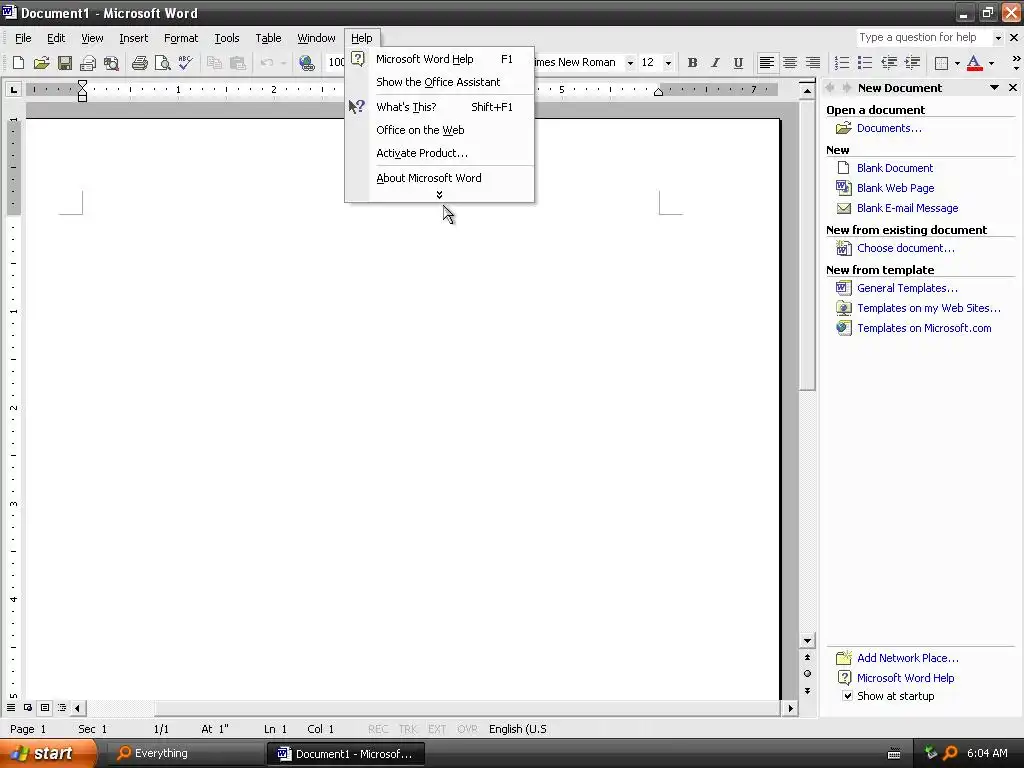Toggle underline formatting

coord(738,63)
